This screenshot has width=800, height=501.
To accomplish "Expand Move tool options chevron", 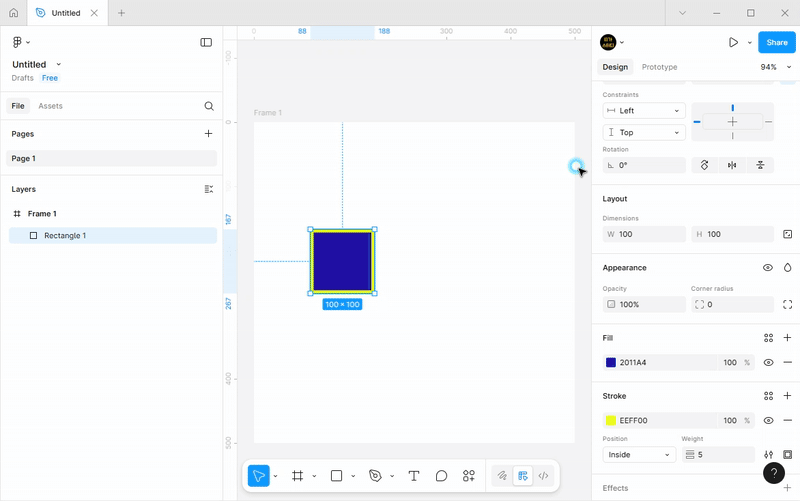I will pos(276,476).
